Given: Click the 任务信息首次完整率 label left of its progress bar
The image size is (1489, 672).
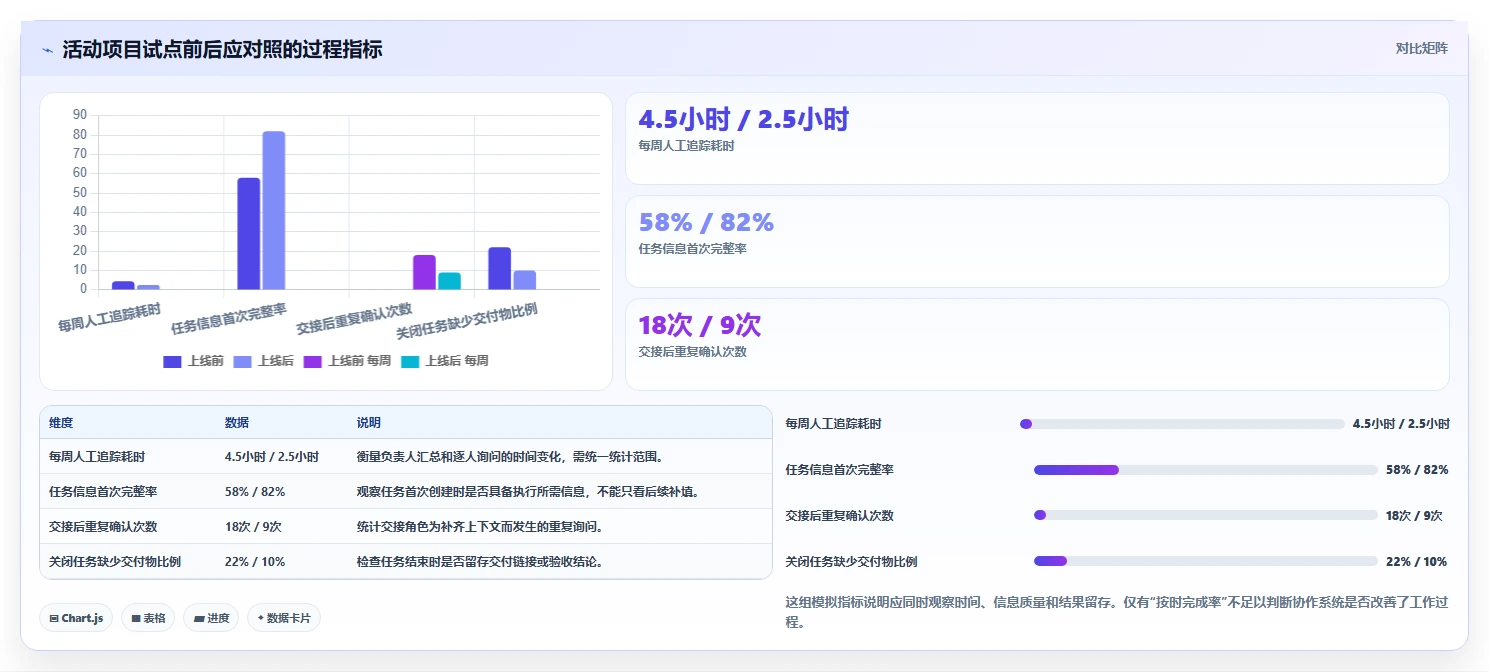Looking at the screenshot, I should pyautogui.click(x=840, y=470).
